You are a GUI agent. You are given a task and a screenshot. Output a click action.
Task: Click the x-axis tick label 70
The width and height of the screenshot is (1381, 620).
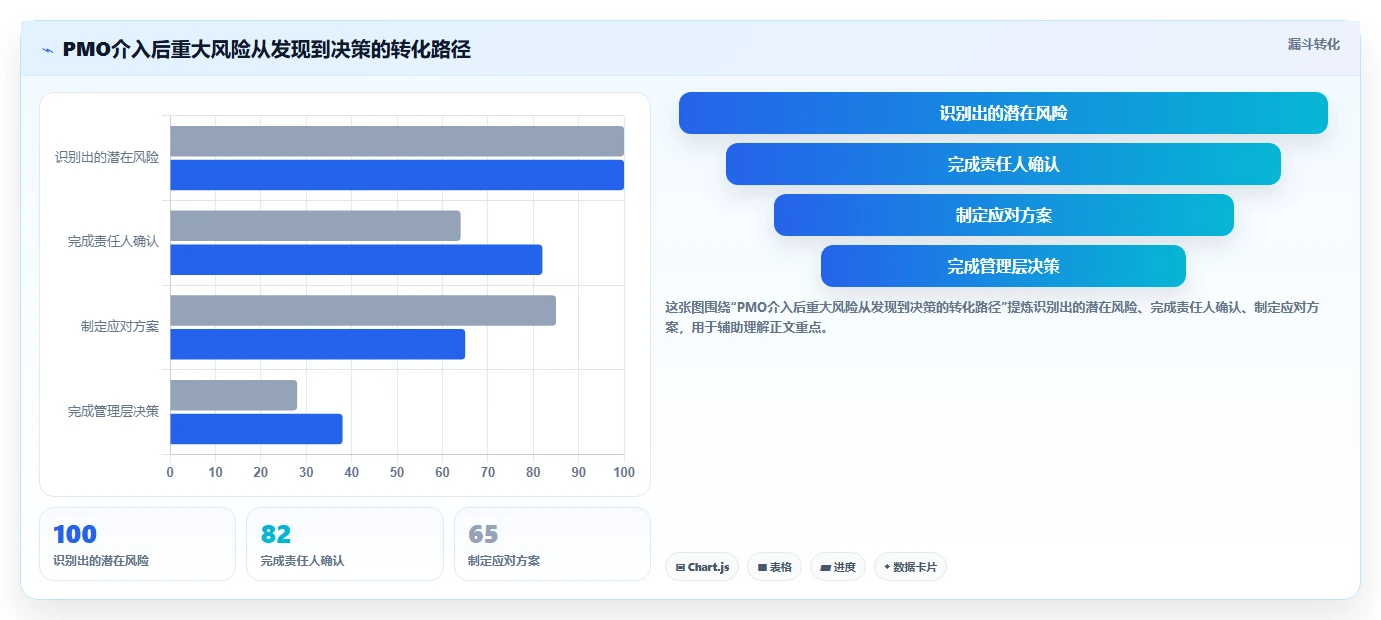[x=488, y=472]
